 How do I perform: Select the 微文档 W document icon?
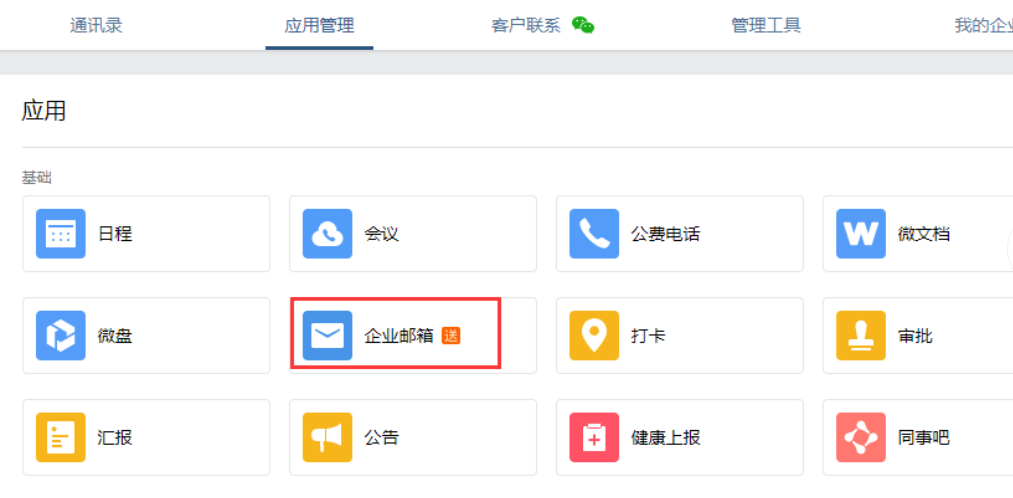(x=861, y=234)
